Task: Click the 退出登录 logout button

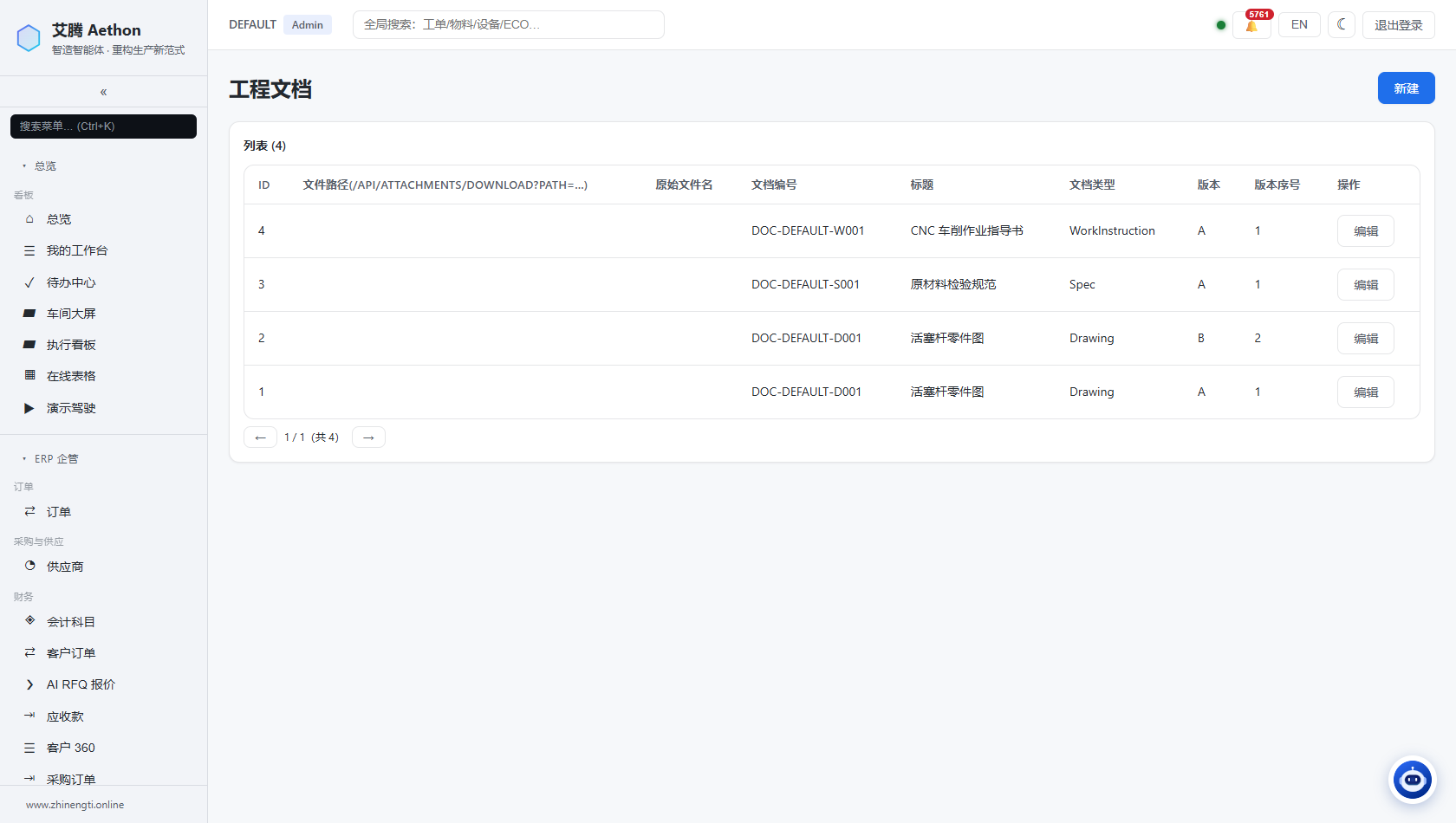Action: coord(1398,25)
